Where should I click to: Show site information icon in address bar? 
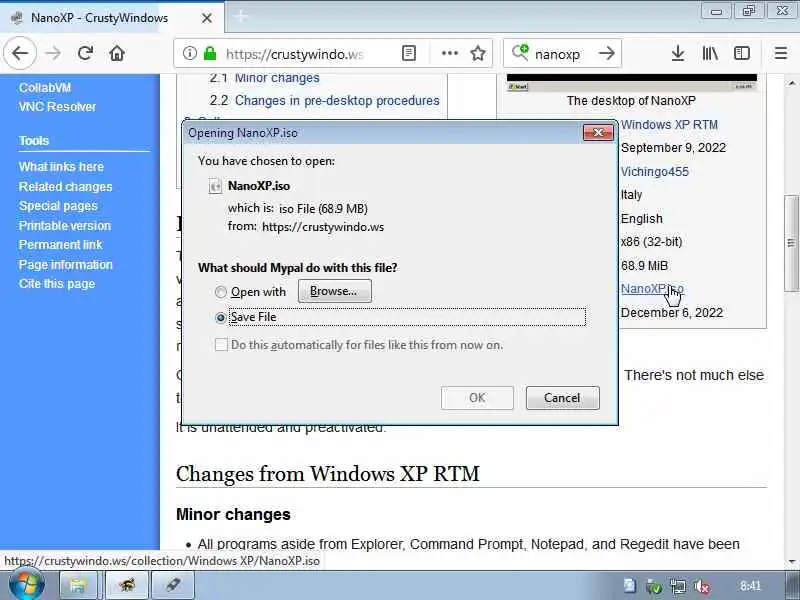pyautogui.click(x=189, y=53)
